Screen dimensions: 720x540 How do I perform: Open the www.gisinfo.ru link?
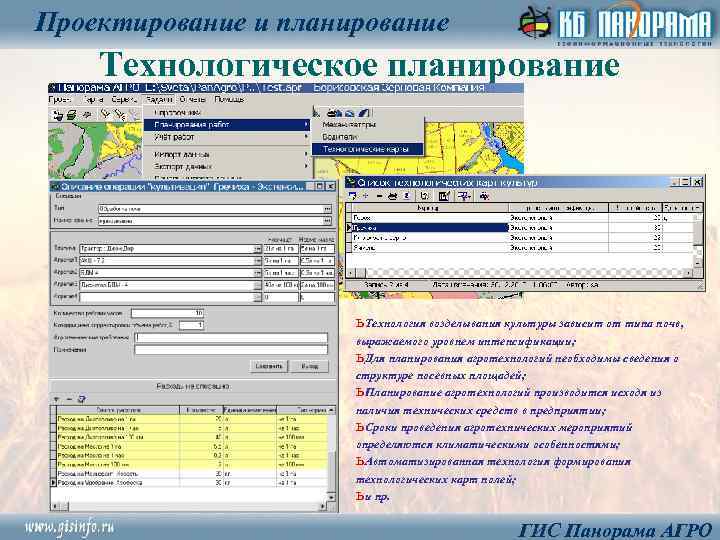(x=69, y=527)
